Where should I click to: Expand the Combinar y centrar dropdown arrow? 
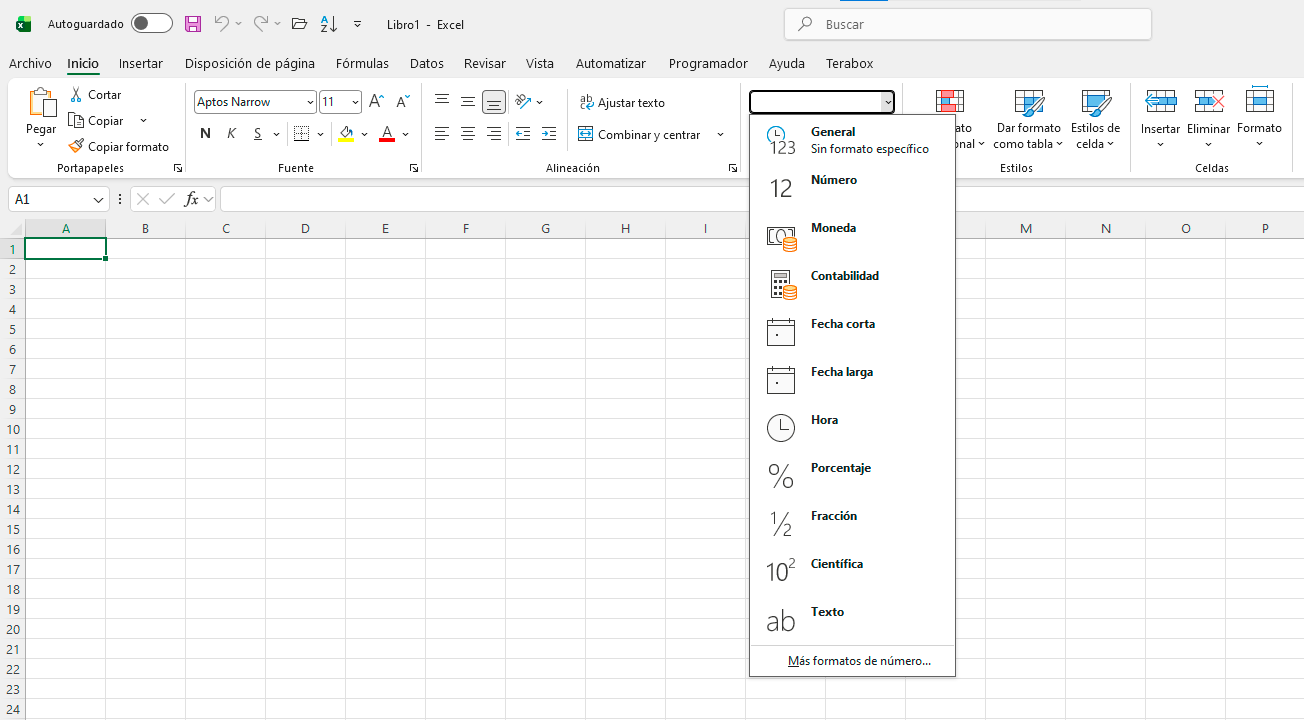(x=720, y=134)
